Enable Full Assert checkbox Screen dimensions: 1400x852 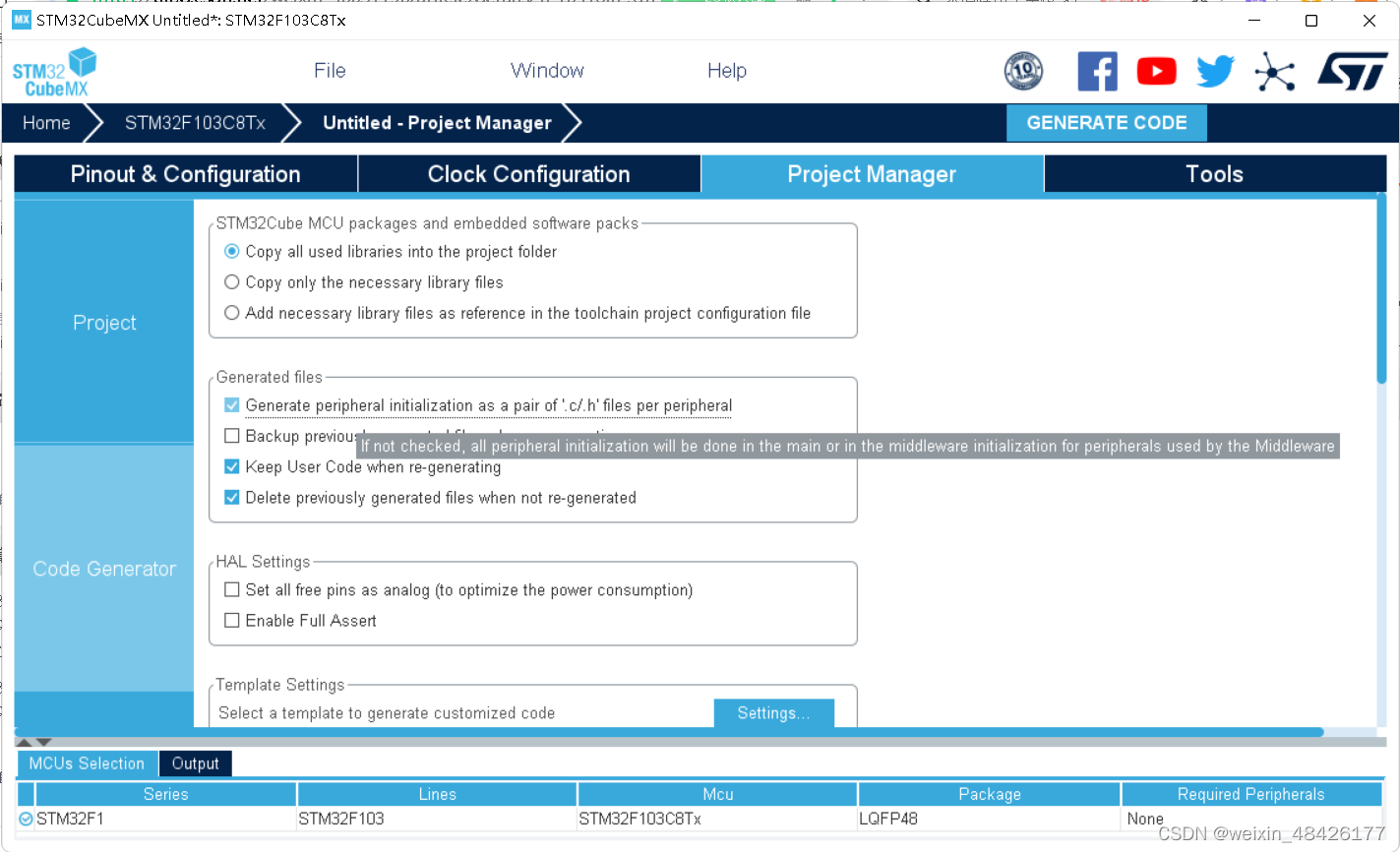(x=232, y=621)
